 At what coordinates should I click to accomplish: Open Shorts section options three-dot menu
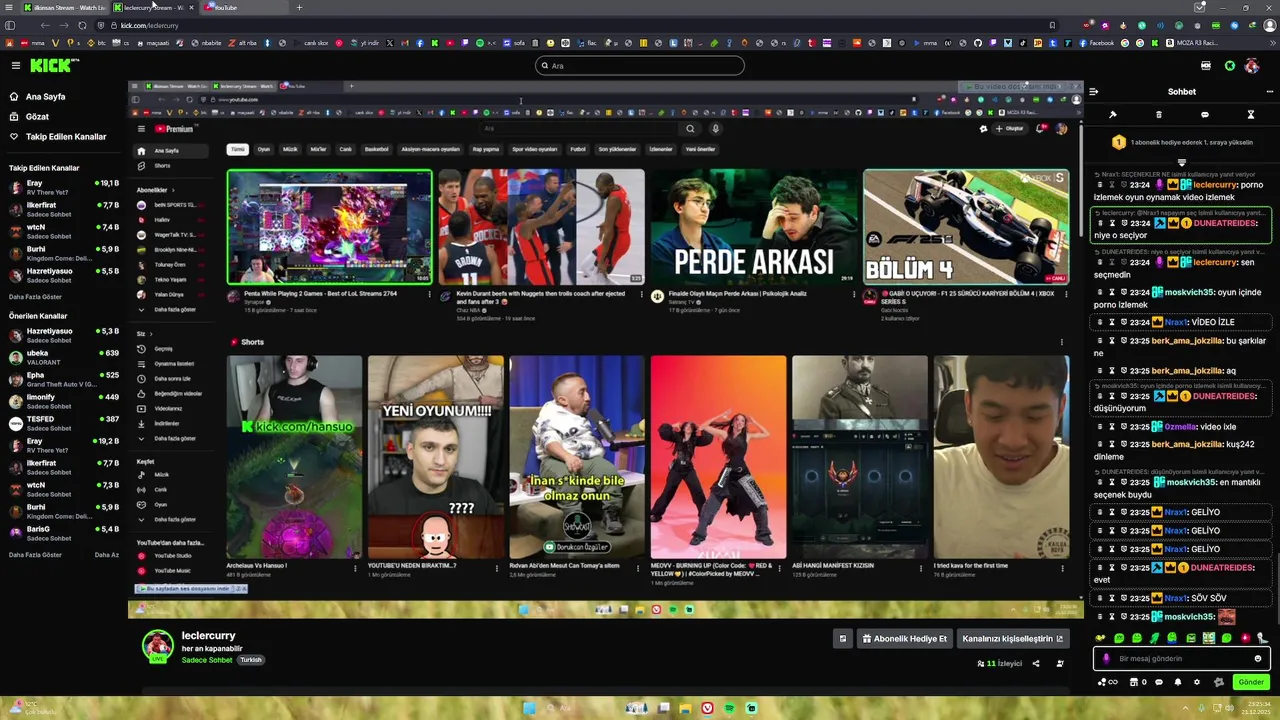tap(1062, 342)
